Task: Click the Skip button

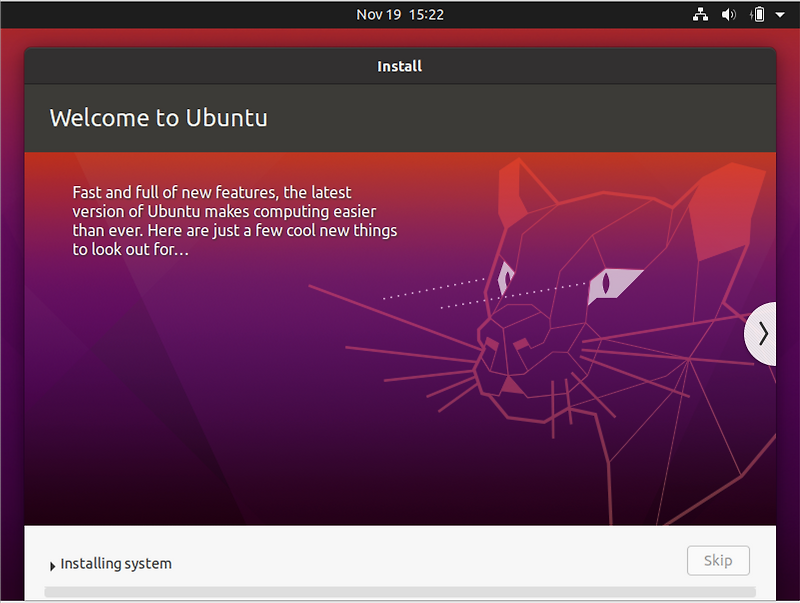Action: point(718,560)
